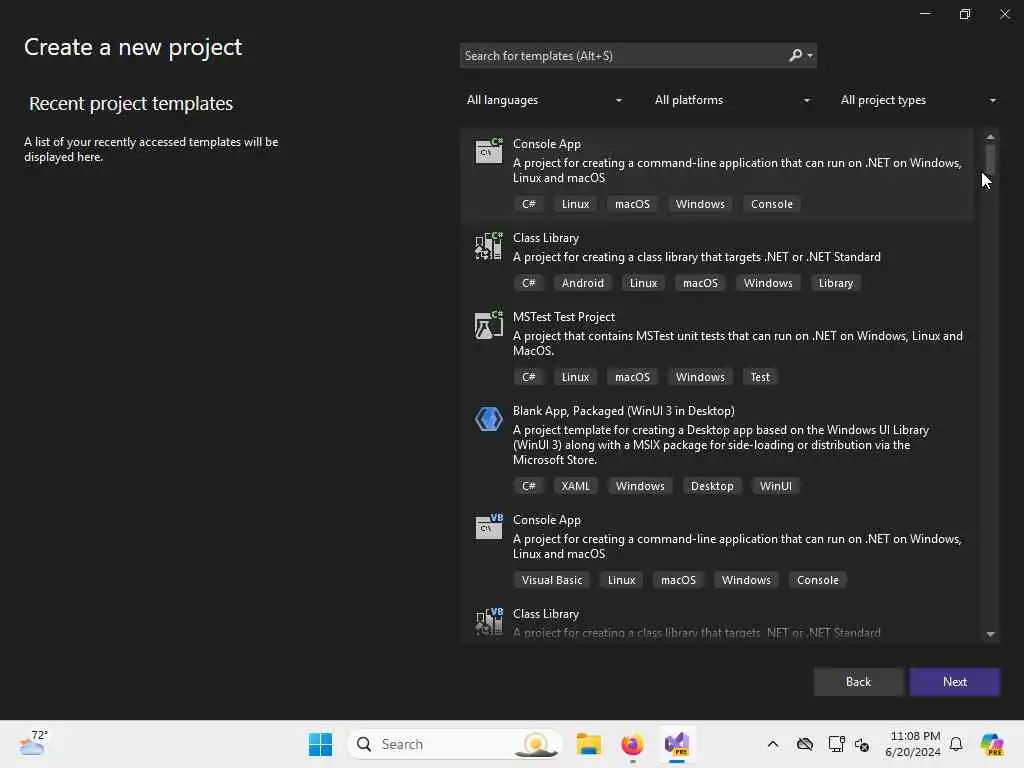Click the cloud sync-off tray icon
This screenshot has height=768, width=1024.
[x=805, y=744]
